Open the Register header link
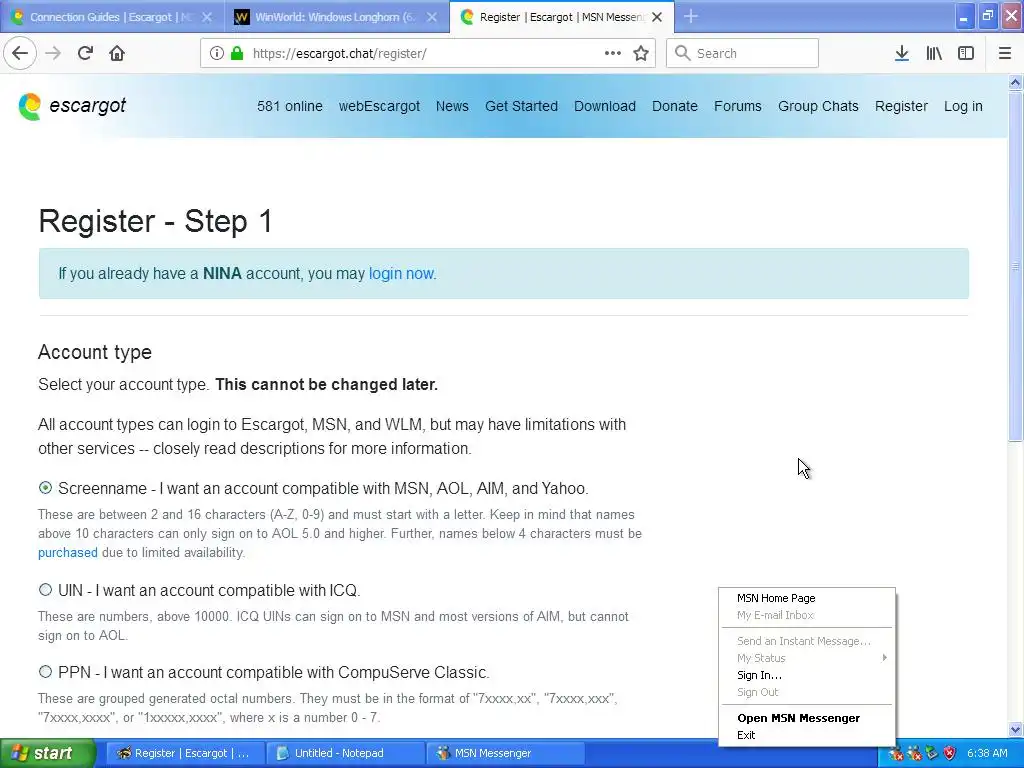1024x768 pixels. tap(901, 106)
